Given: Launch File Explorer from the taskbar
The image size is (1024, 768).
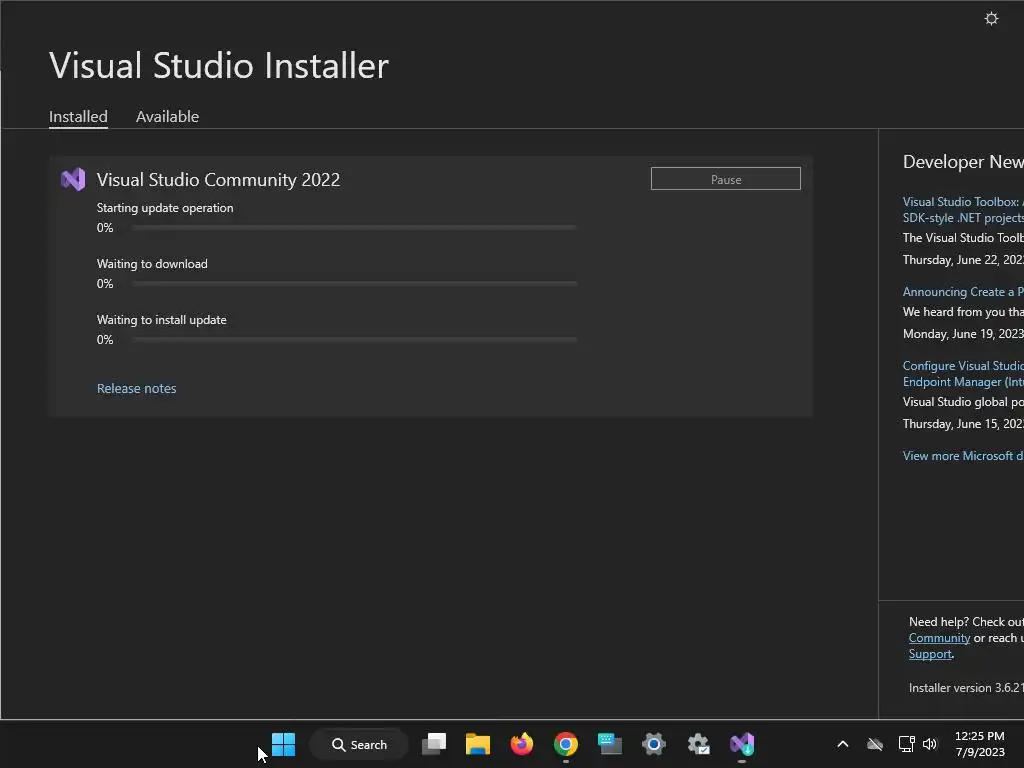Looking at the screenshot, I should [x=477, y=744].
